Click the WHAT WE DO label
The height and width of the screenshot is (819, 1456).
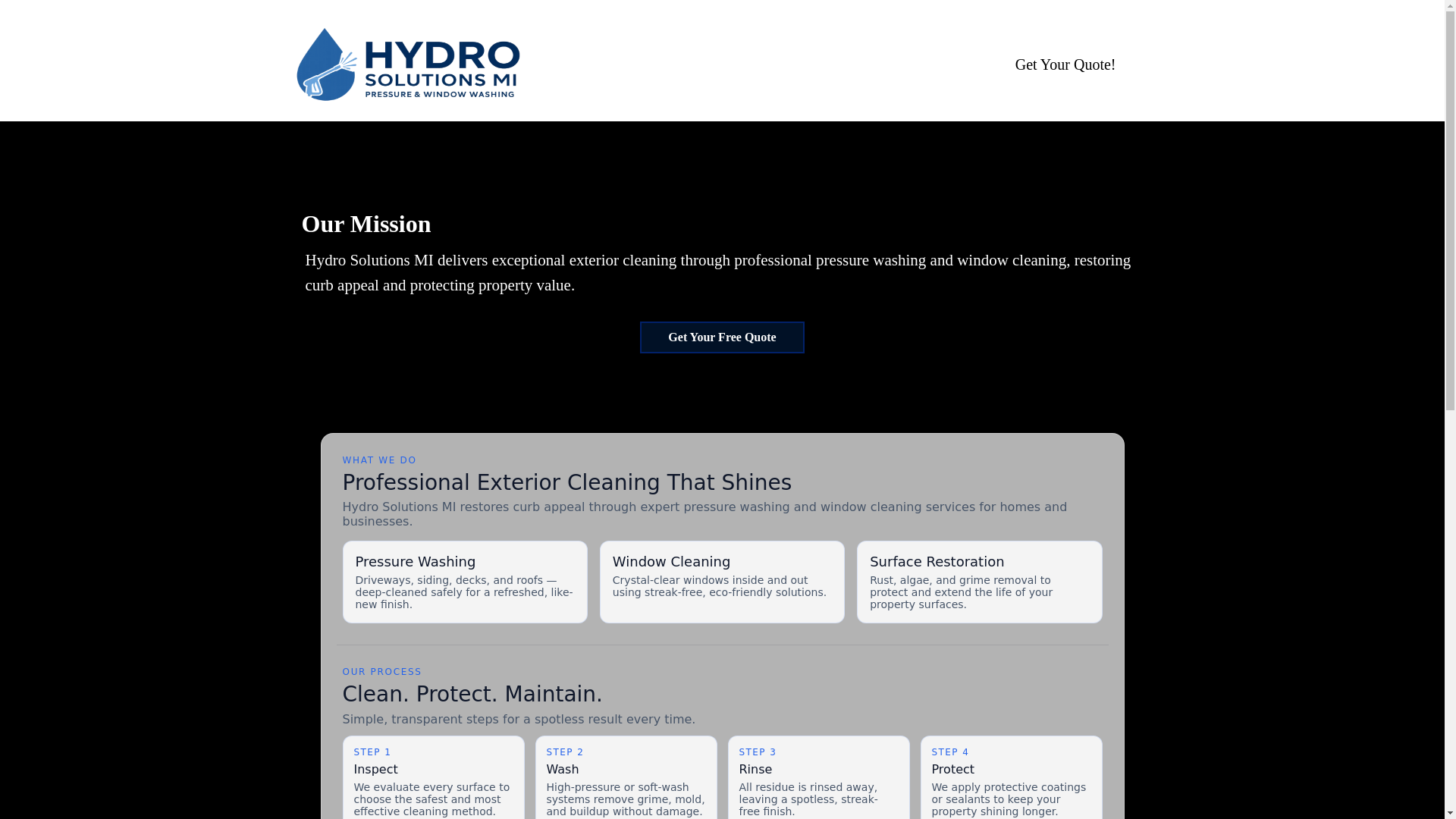click(x=379, y=460)
